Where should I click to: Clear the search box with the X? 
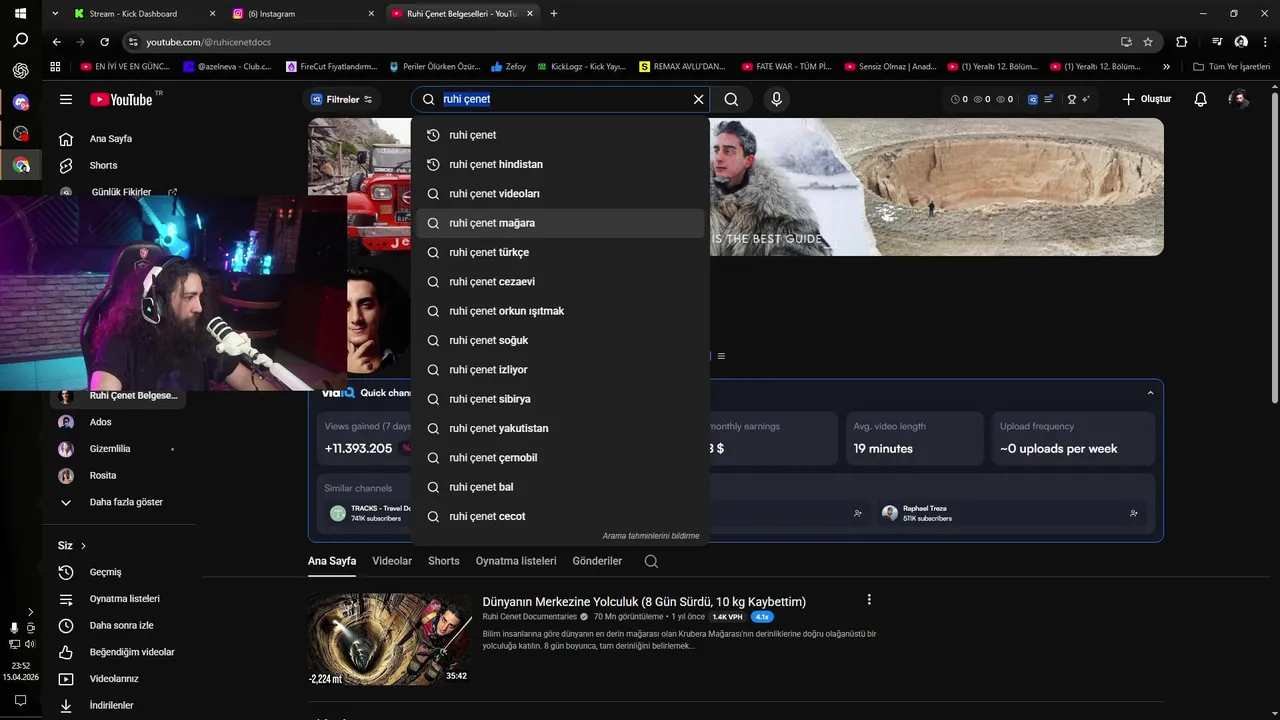pos(698,99)
